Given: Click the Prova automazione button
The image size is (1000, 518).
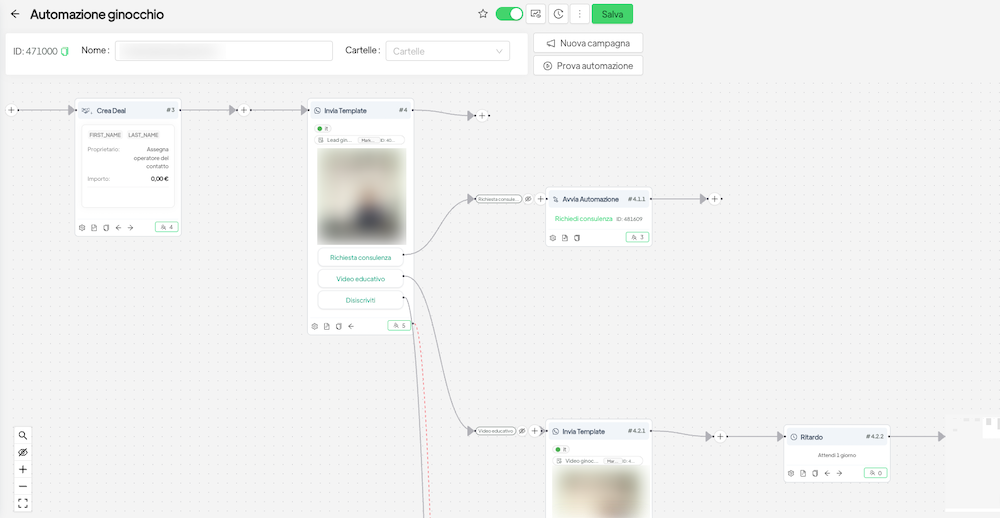Looking at the screenshot, I should [588, 66].
